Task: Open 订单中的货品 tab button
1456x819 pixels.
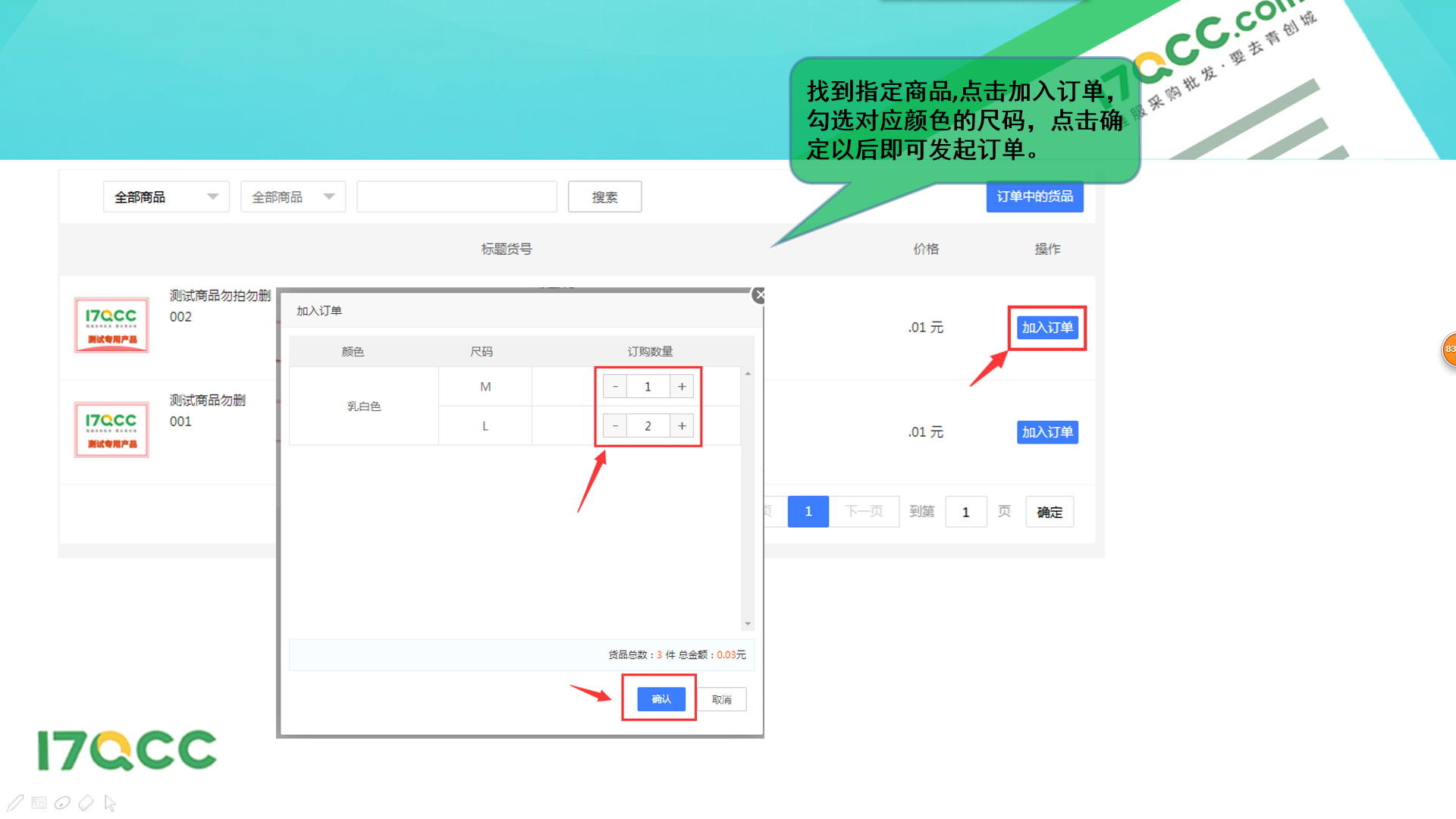Action: click(1034, 197)
